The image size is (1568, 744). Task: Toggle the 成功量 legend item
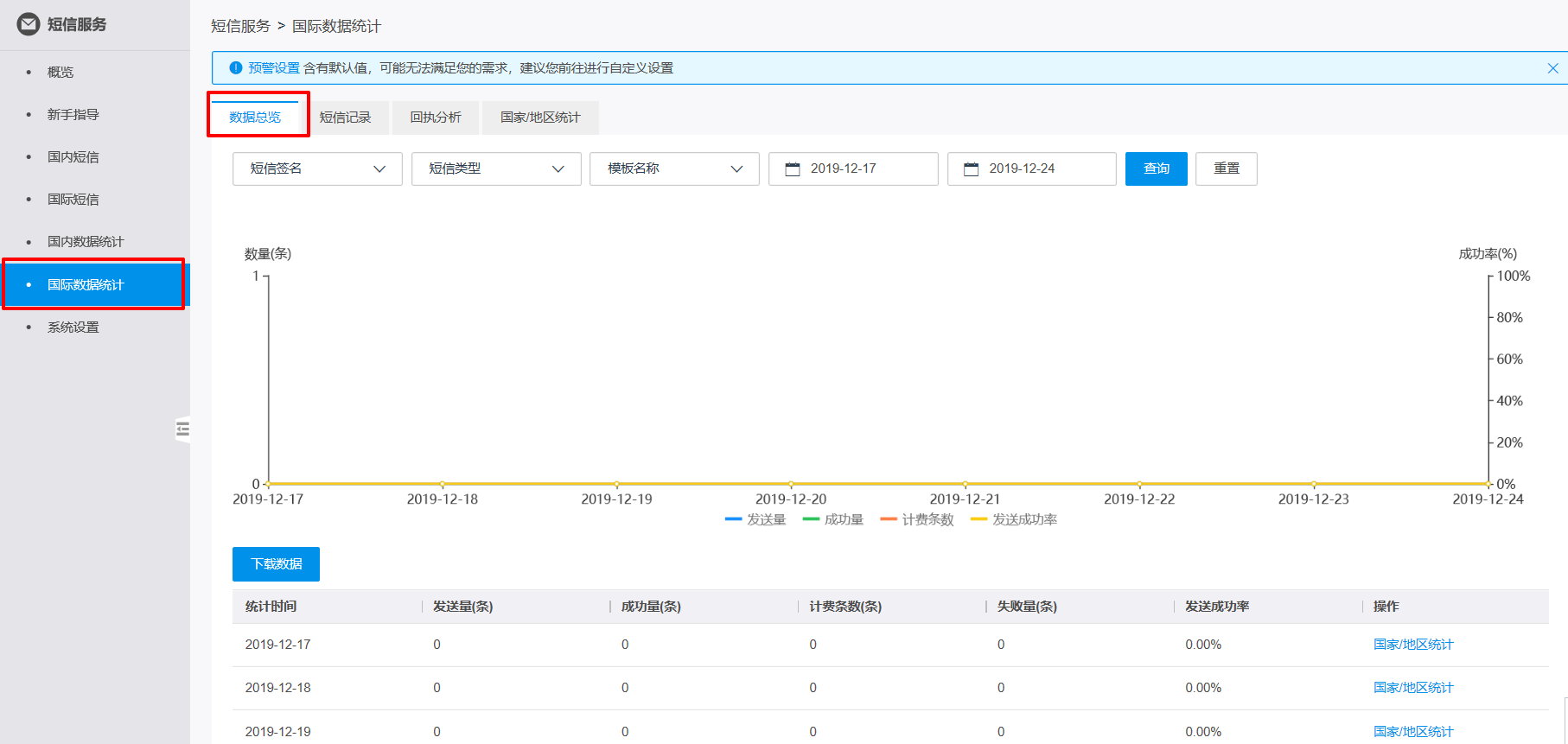pyautogui.click(x=833, y=519)
